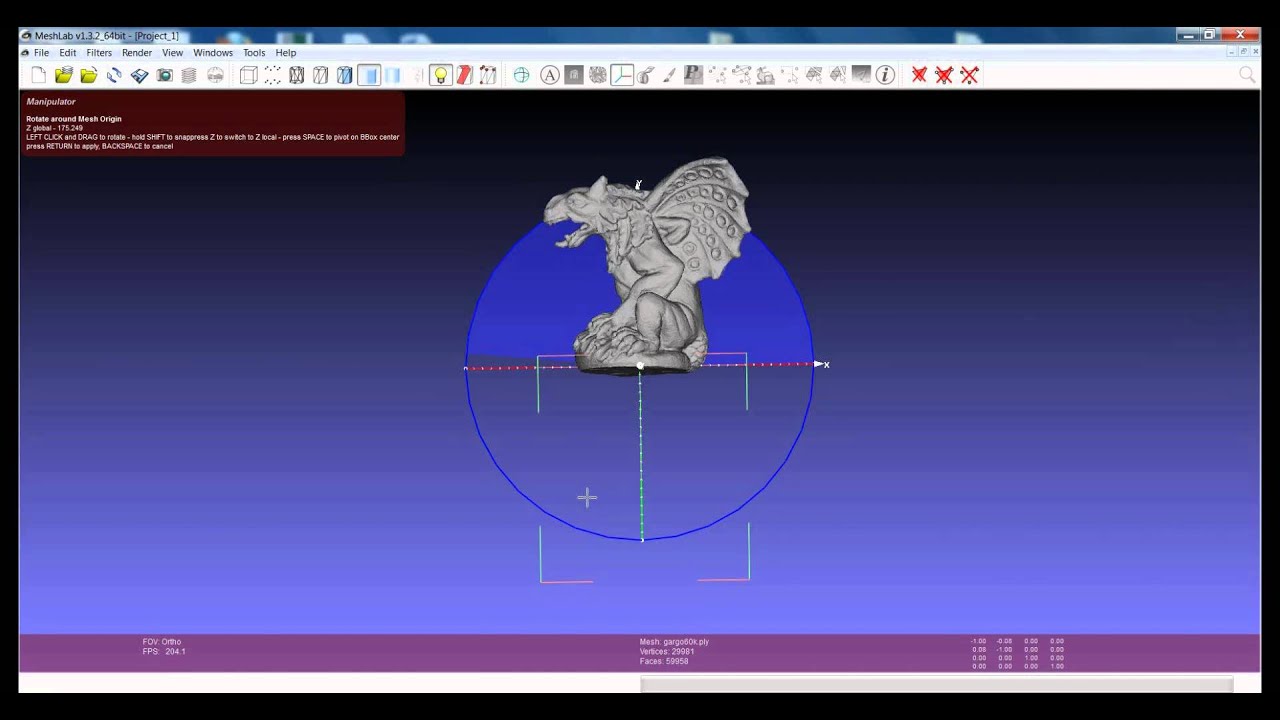Open the Help menu

[286, 53]
